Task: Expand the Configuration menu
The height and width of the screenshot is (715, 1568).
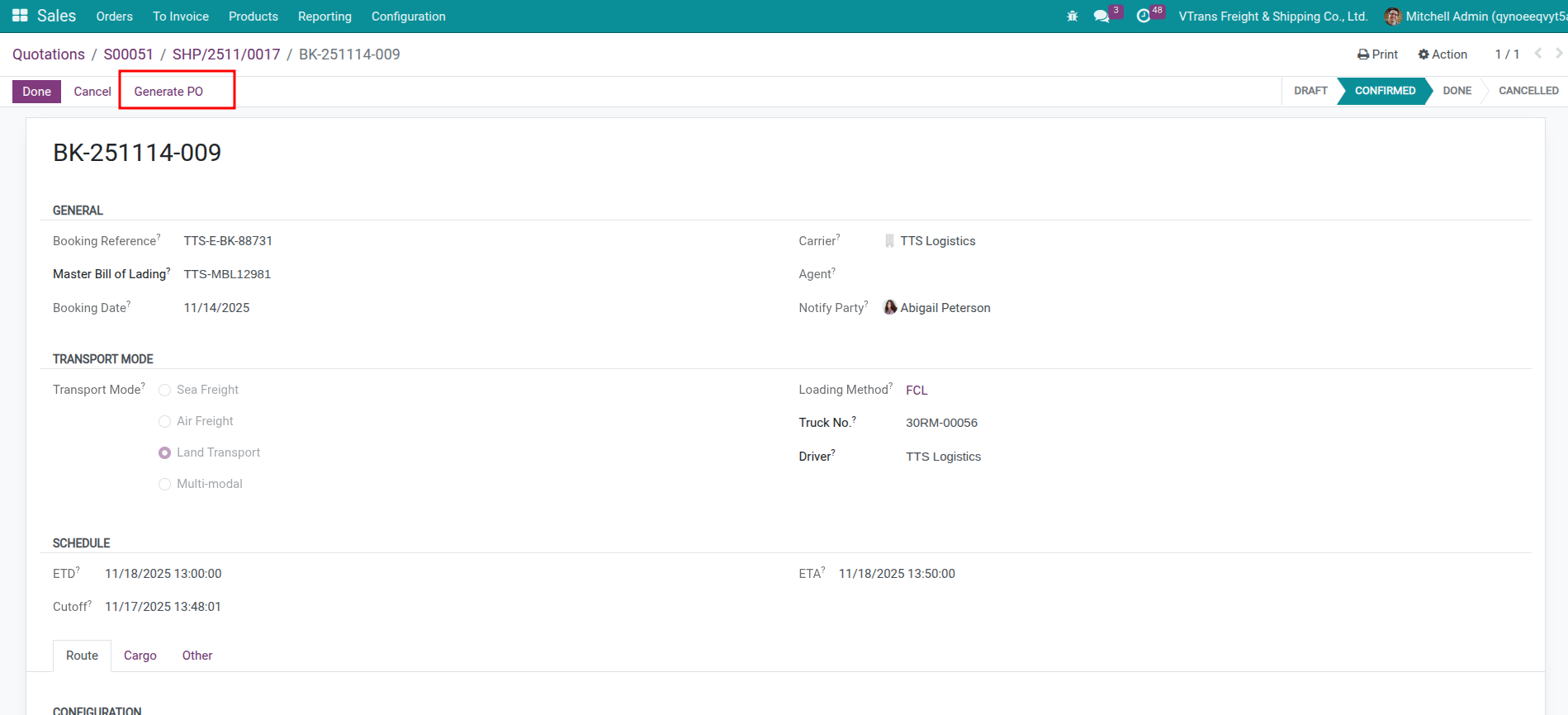Action: point(408,17)
